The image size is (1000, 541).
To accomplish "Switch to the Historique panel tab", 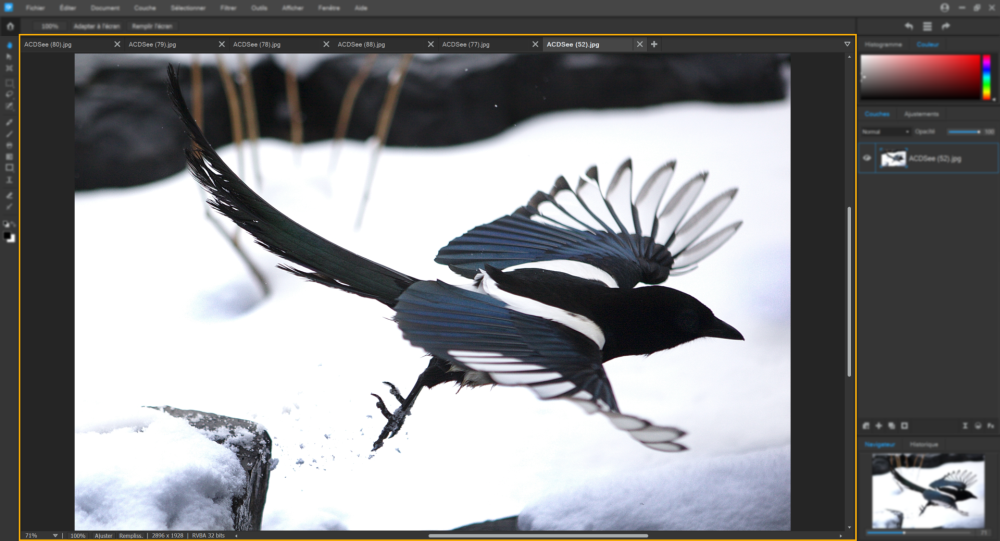I will point(923,444).
